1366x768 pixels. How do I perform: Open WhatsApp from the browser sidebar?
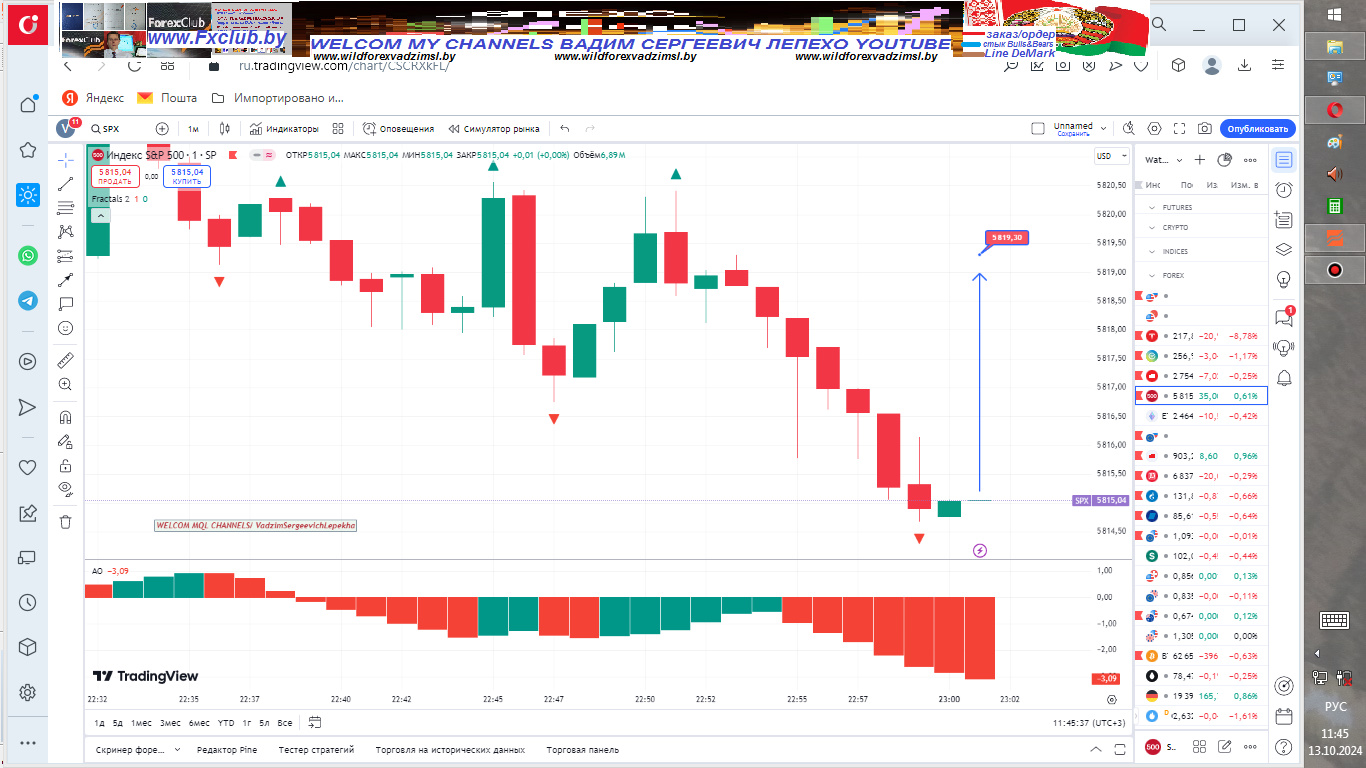(x=28, y=256)
